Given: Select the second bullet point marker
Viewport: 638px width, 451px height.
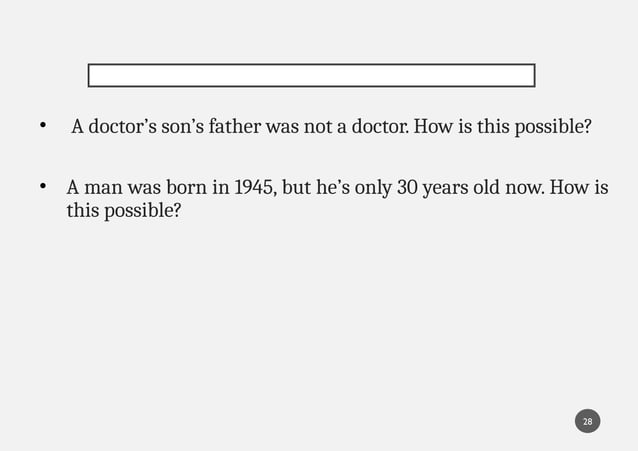Looking at the screenshot, I should [43, 186].
